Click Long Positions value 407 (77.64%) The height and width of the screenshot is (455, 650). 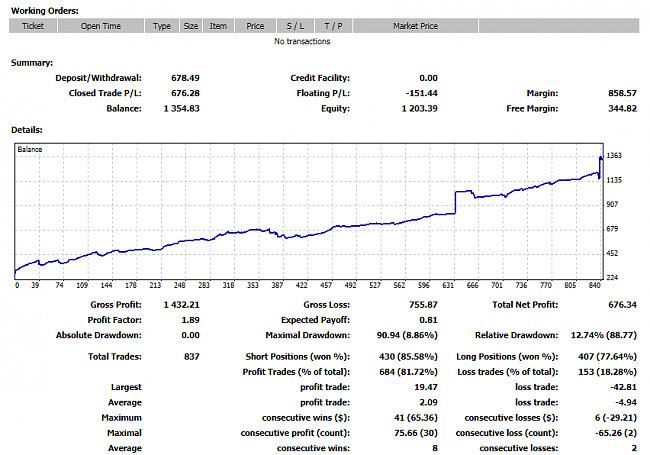pos(607,356)
